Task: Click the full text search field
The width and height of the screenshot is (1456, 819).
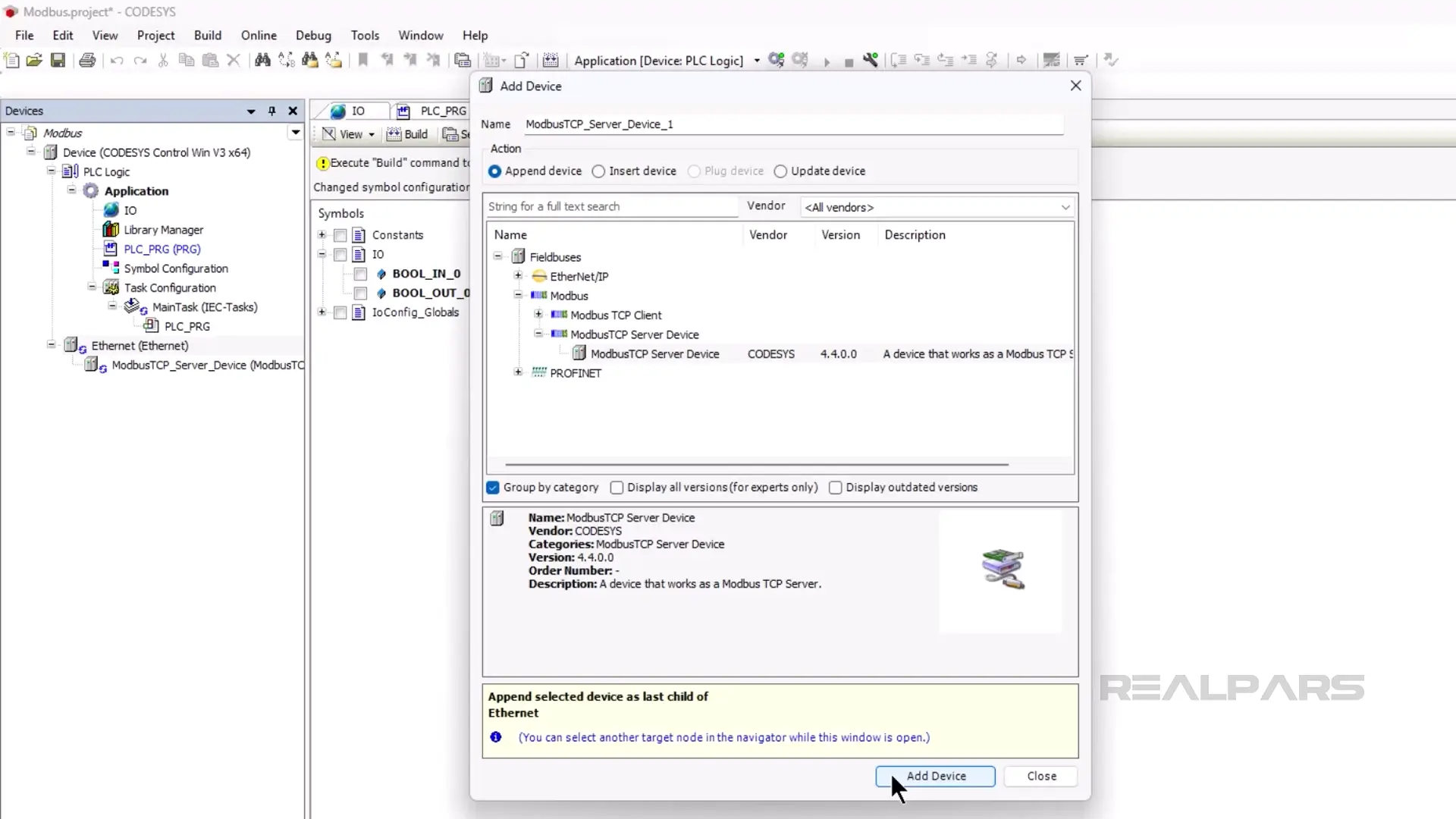Action: (x=611, y=206)
